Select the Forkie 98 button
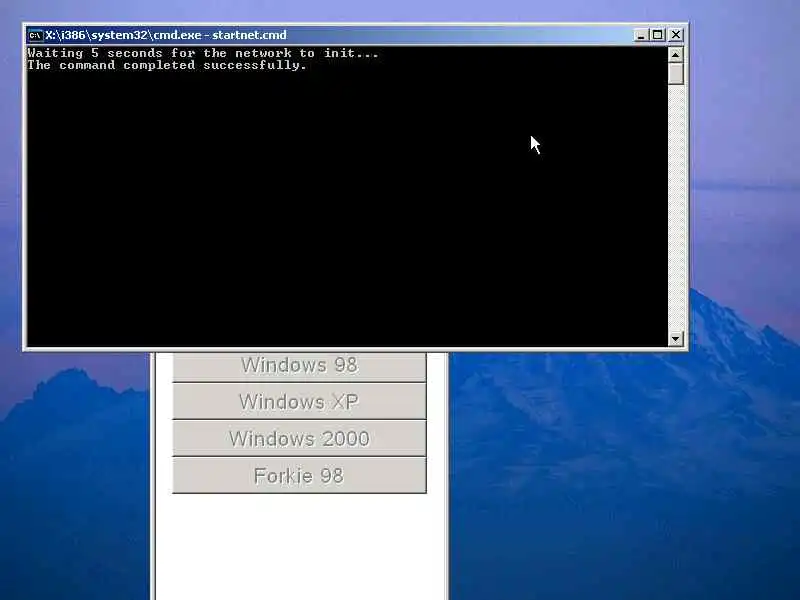Image resolution: width=800 pixels, height=600 pixels. [x=299, y=476]
